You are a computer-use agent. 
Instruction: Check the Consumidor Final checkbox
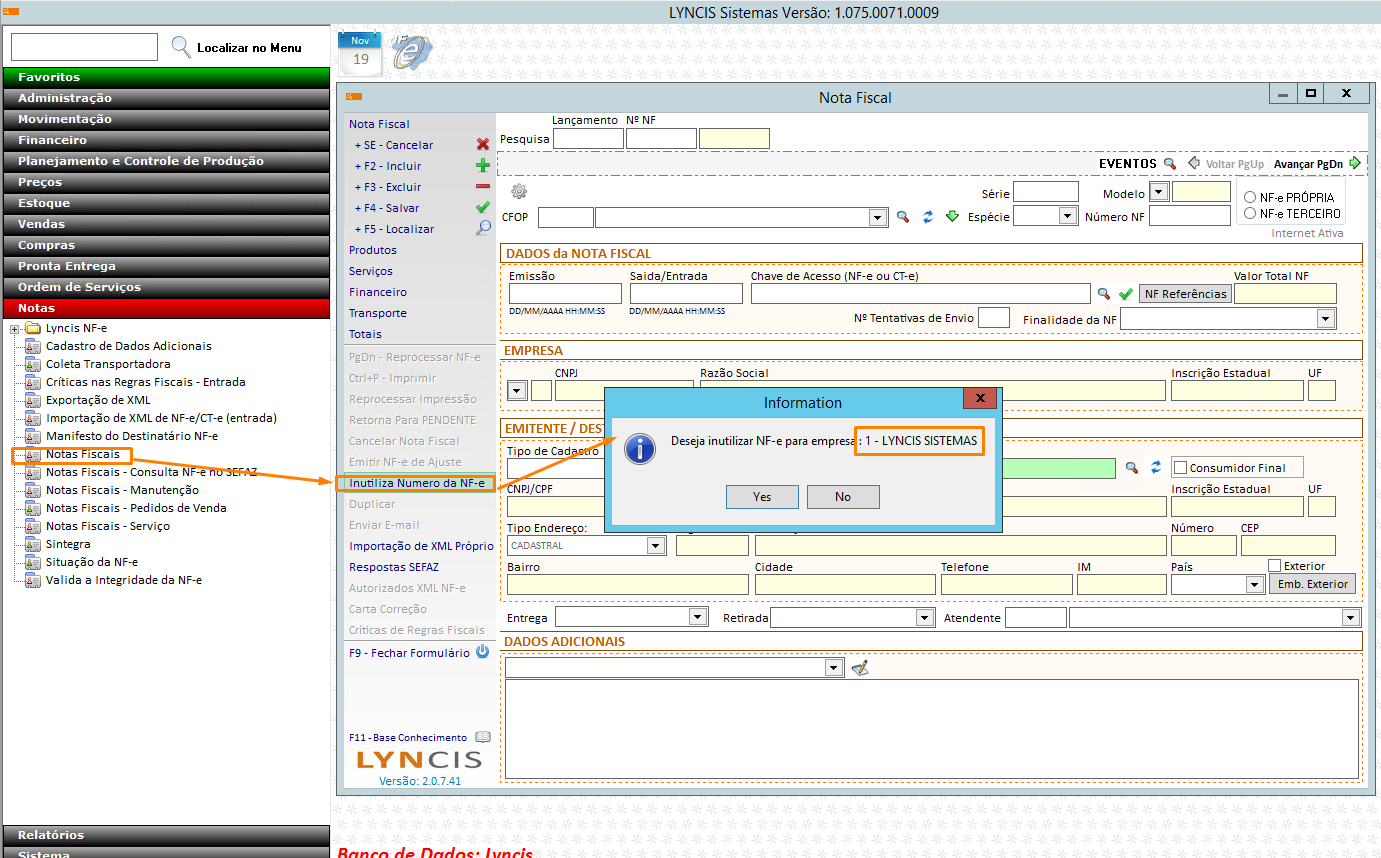coord(1180,467)
